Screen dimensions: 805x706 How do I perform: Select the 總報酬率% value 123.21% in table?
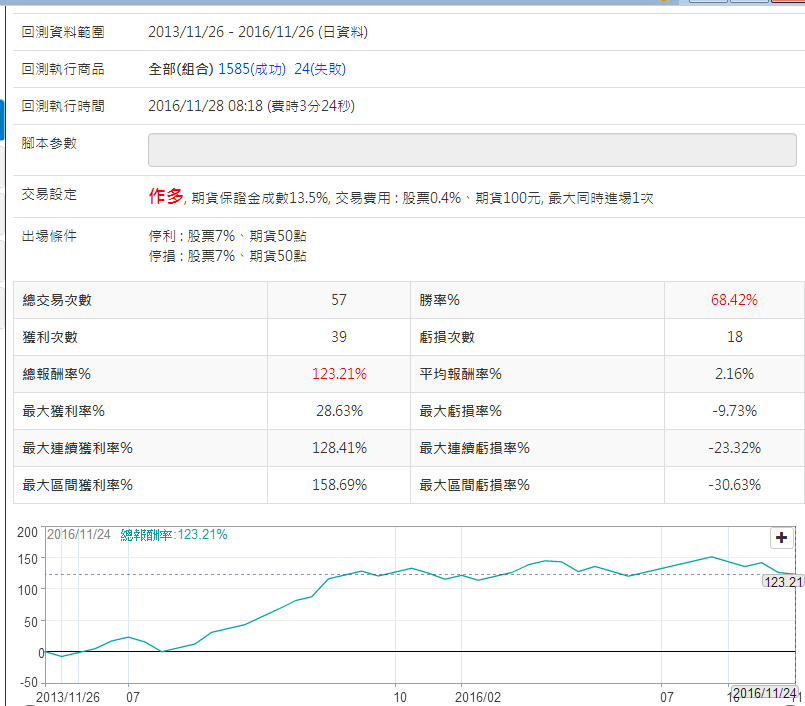340,374
